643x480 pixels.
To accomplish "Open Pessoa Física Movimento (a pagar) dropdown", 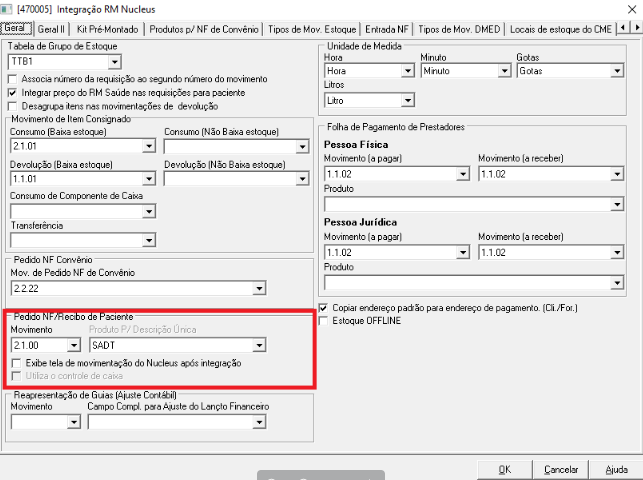I will click(x=463, y=174).
